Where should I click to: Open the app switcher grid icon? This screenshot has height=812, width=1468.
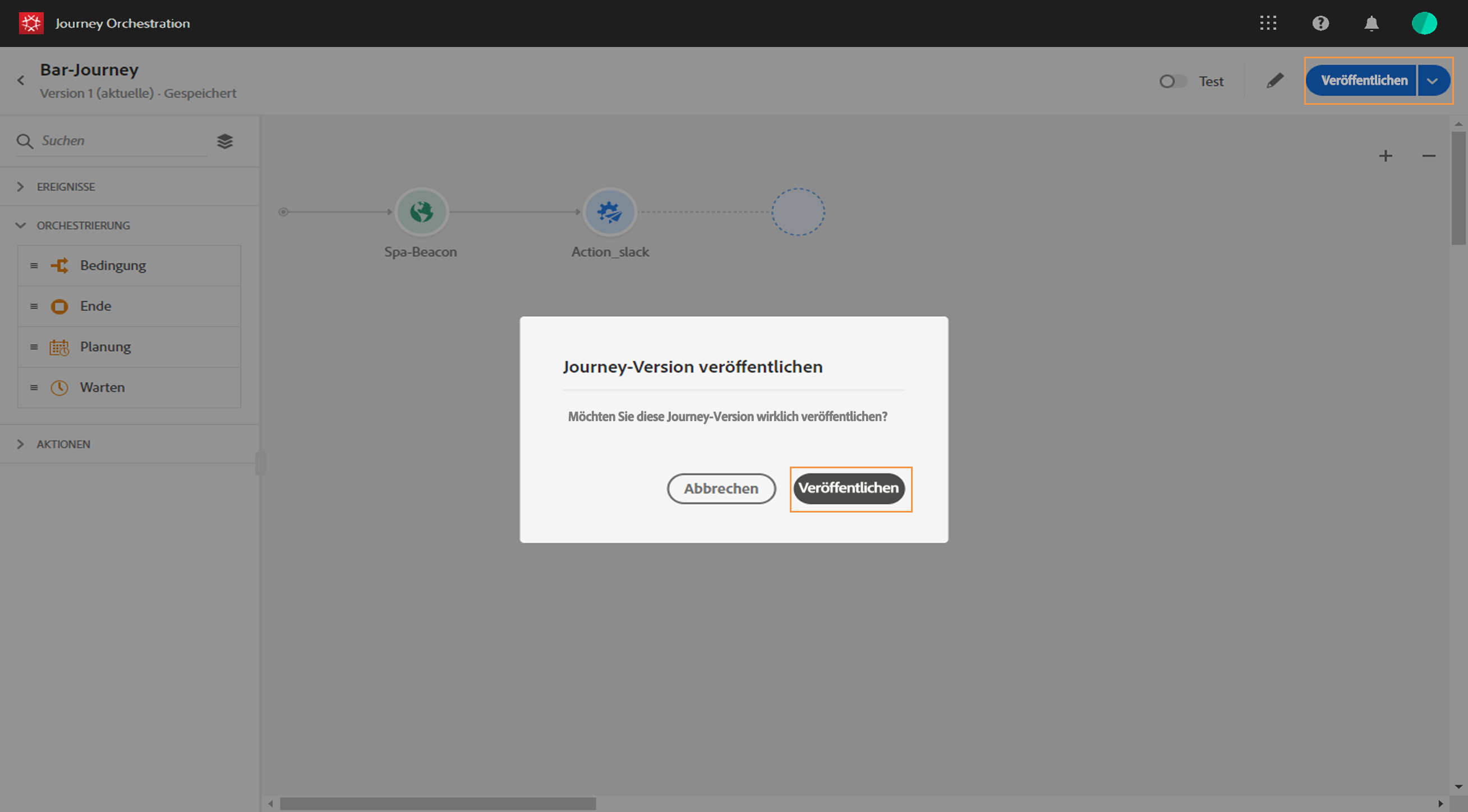click(1268, 24)
